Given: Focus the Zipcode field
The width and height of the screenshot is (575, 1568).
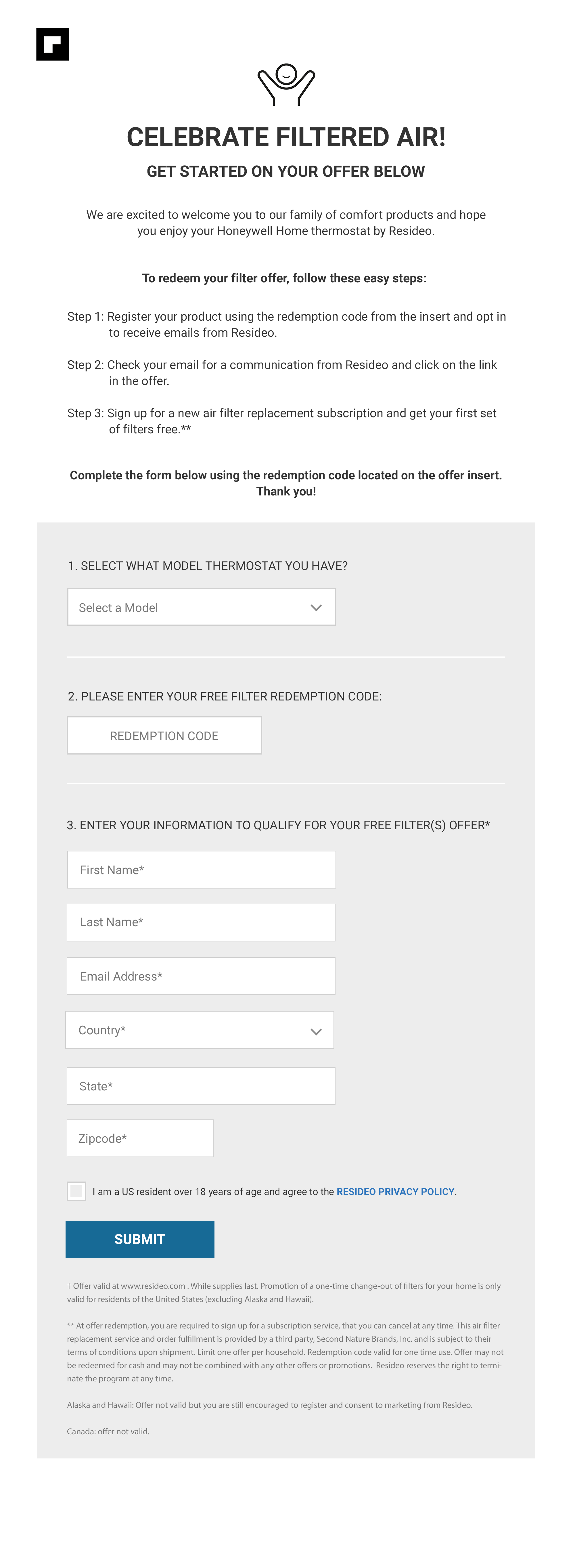Looking at the screenshot, I should (x=140, y=1138).
